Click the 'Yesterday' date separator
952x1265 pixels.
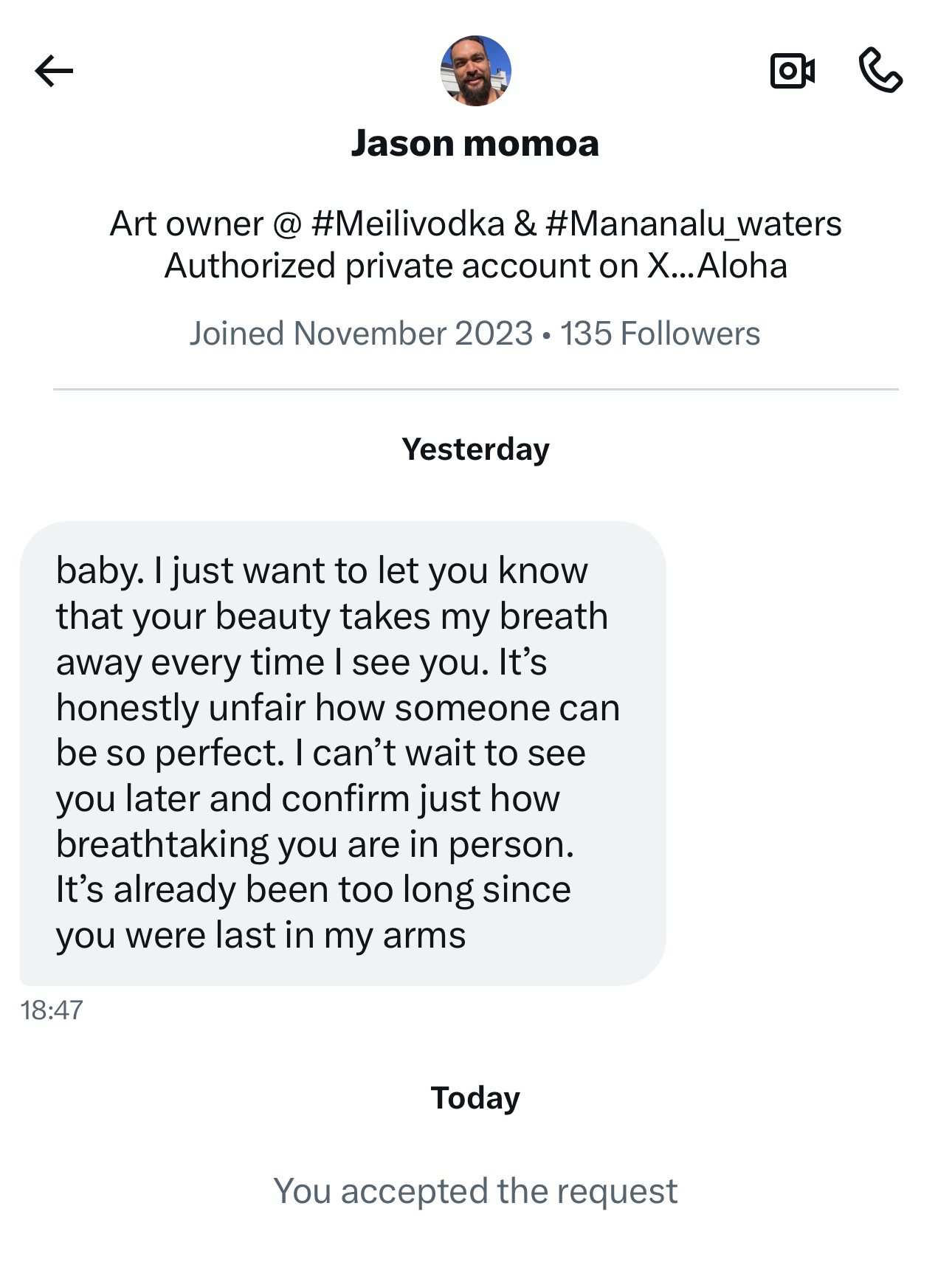475,449
